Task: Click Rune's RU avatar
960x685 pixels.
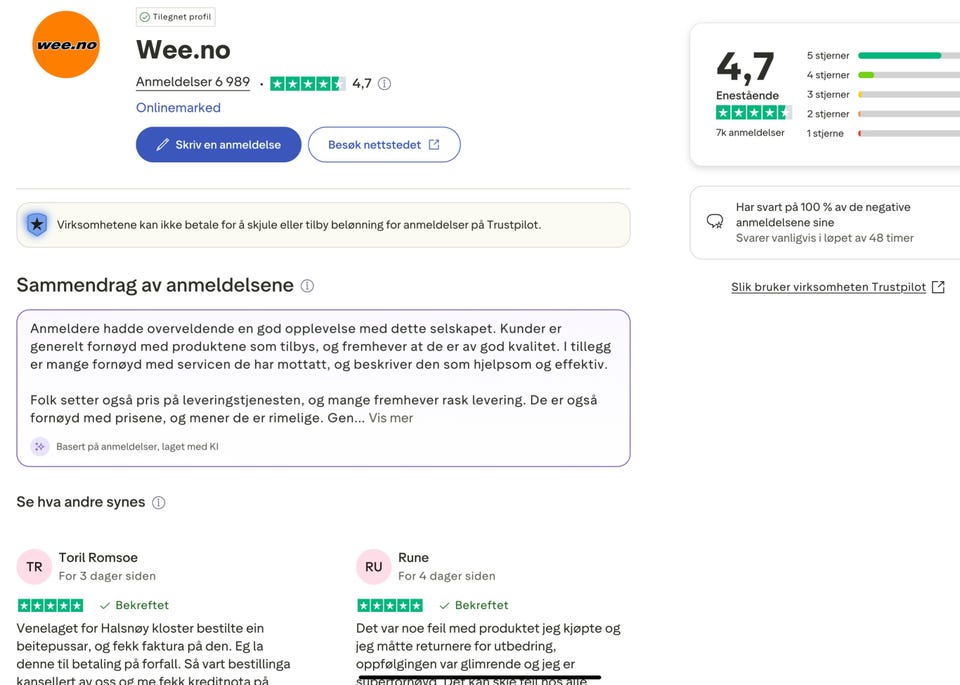Action: click(373, 567)
